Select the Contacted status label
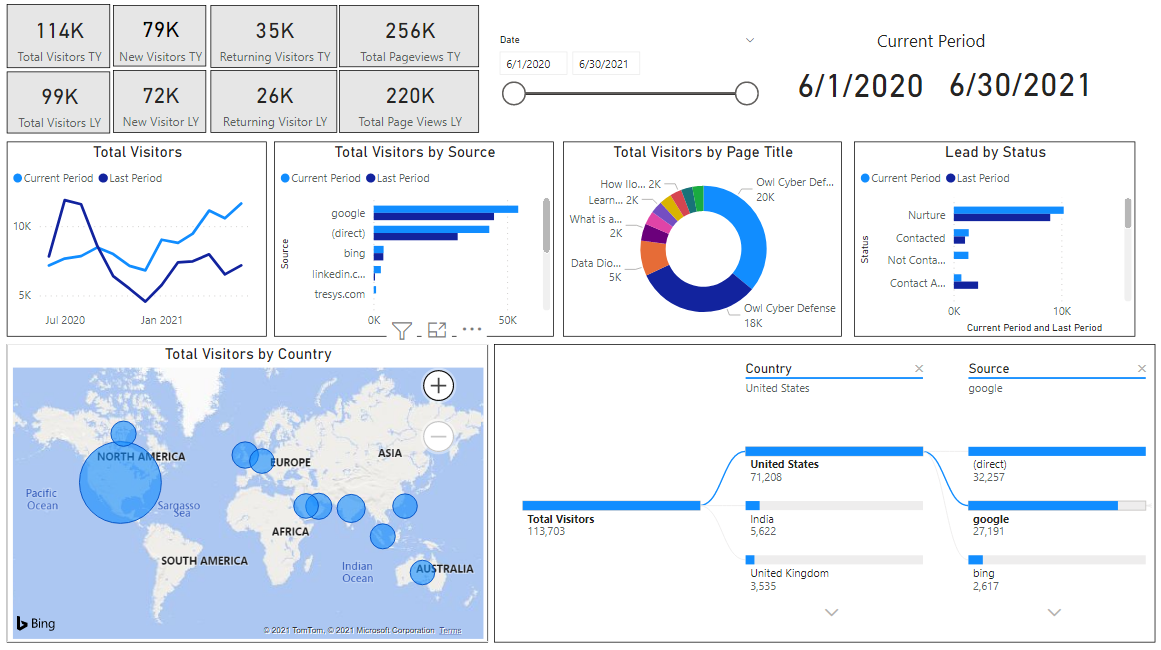Screen dimensions: 1161x650 (920, 238)
